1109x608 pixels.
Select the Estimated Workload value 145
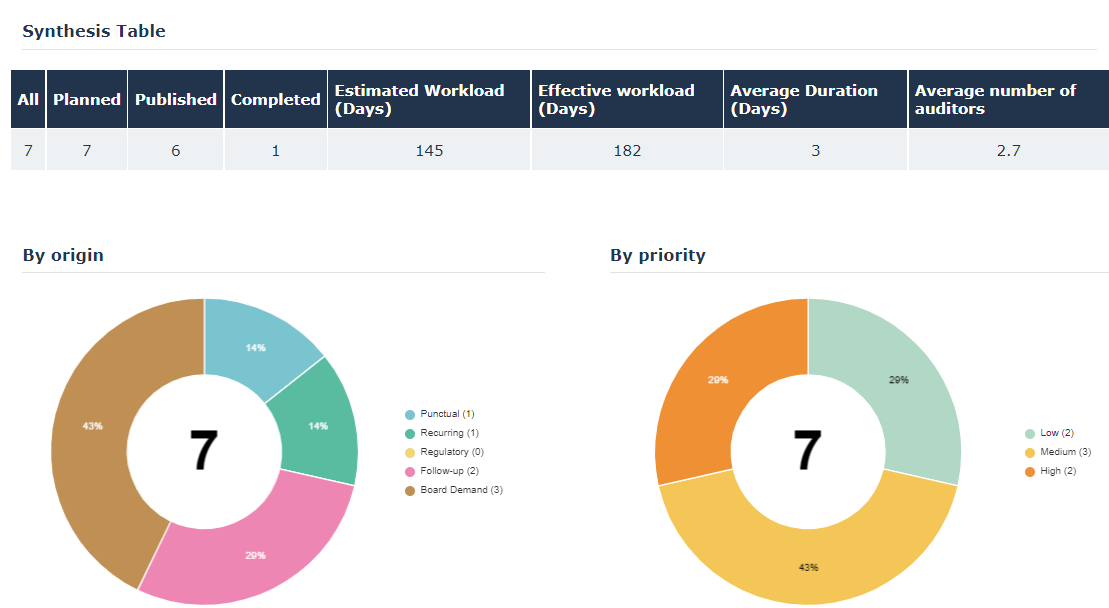pyautogui.click(x=429, y=151)
